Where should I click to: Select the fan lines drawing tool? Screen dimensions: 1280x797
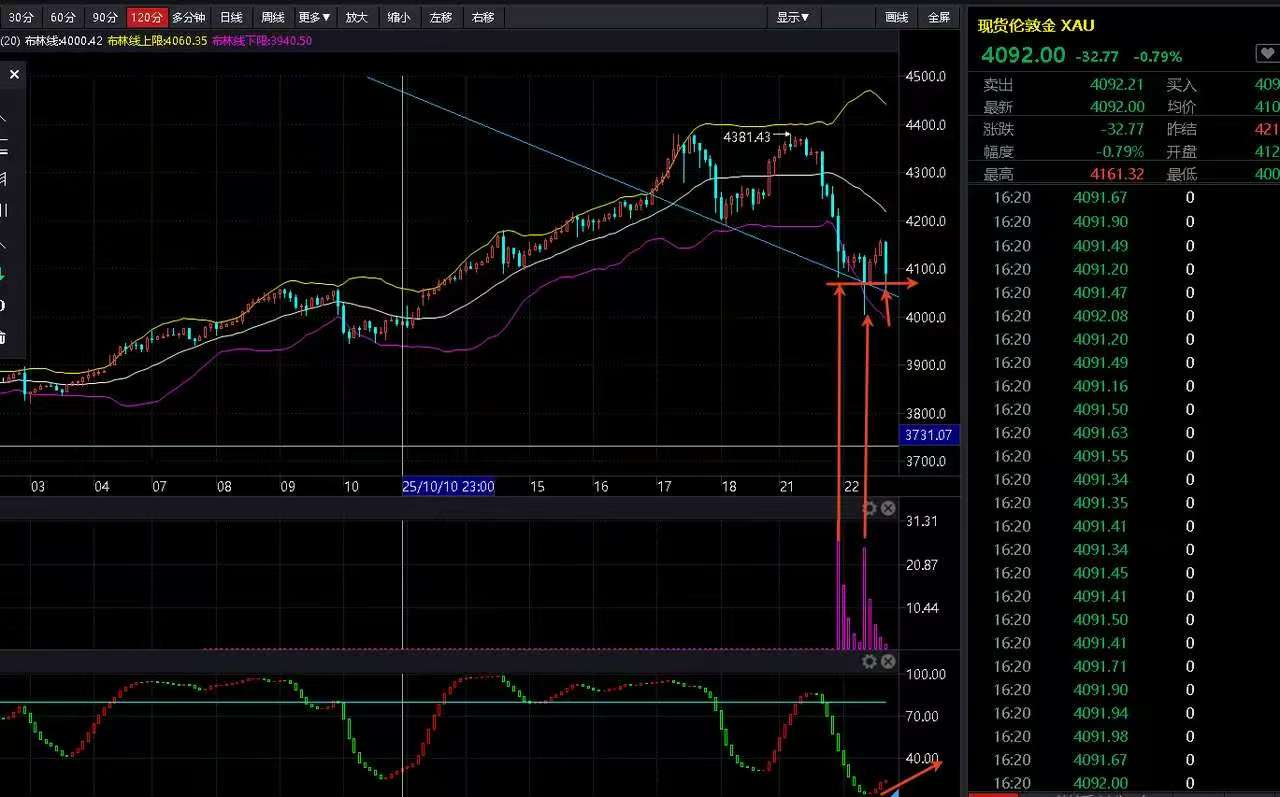click(x=3, y=180)
